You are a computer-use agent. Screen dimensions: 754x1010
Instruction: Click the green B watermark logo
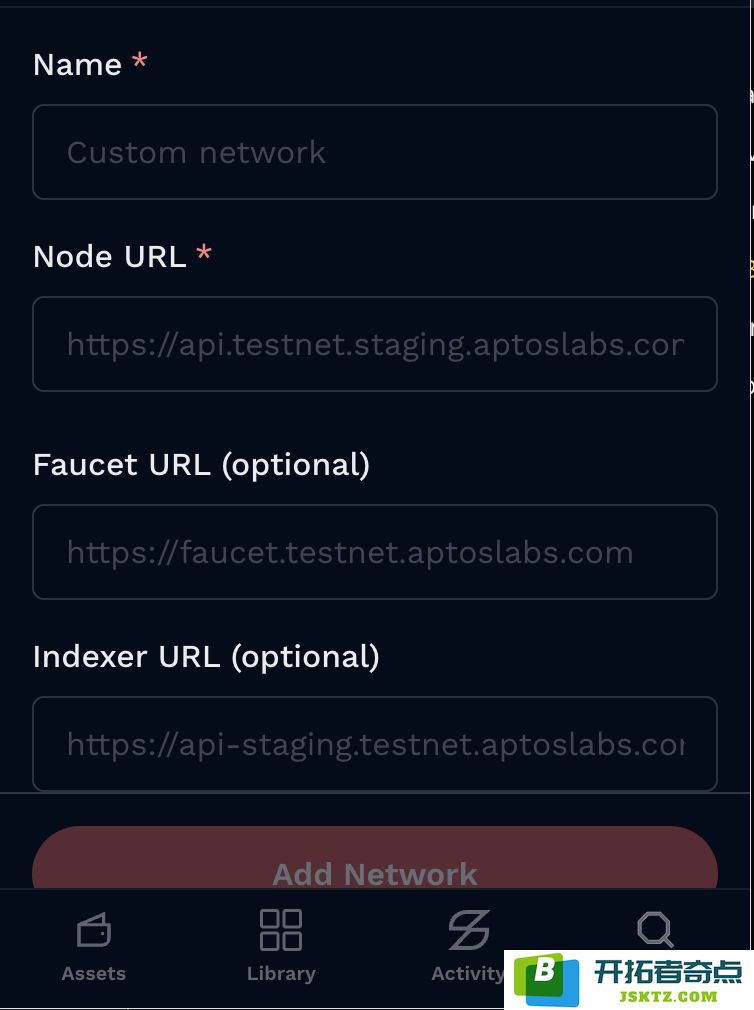point(547,978)
